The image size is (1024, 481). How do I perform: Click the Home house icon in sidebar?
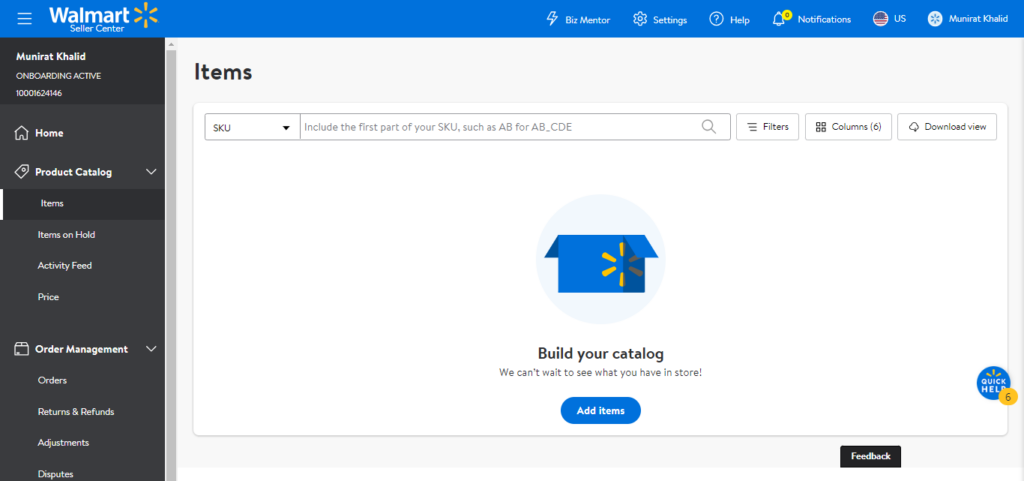(x=22, y=133)
